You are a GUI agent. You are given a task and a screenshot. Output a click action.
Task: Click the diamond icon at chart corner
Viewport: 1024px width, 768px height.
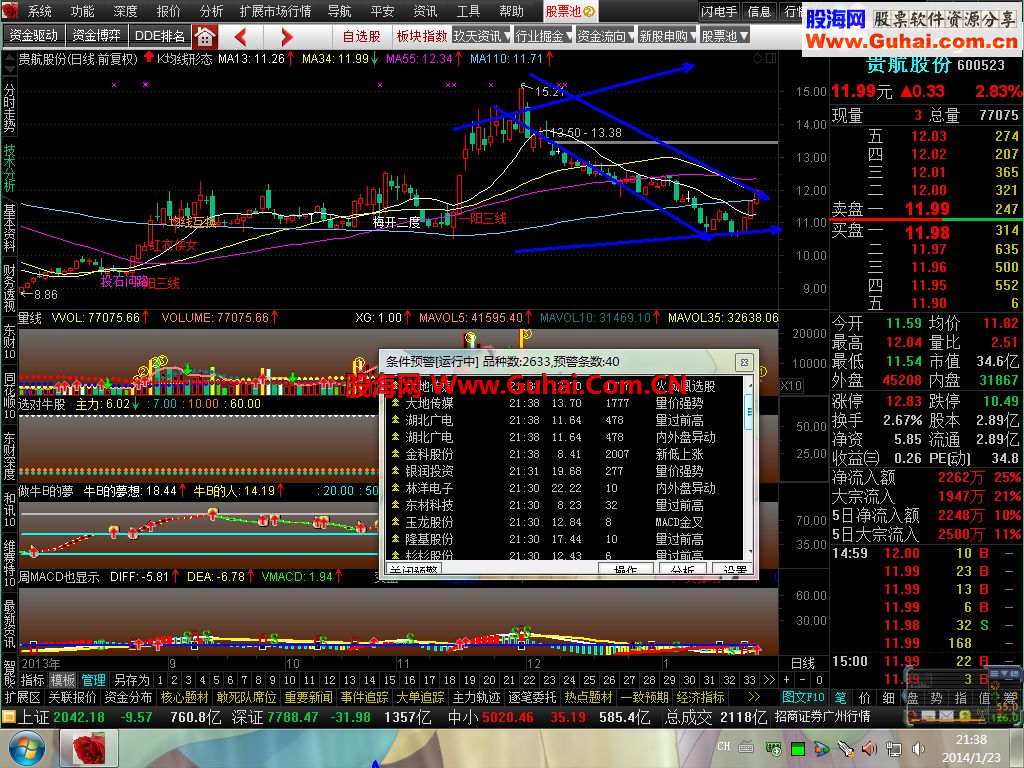758,58
